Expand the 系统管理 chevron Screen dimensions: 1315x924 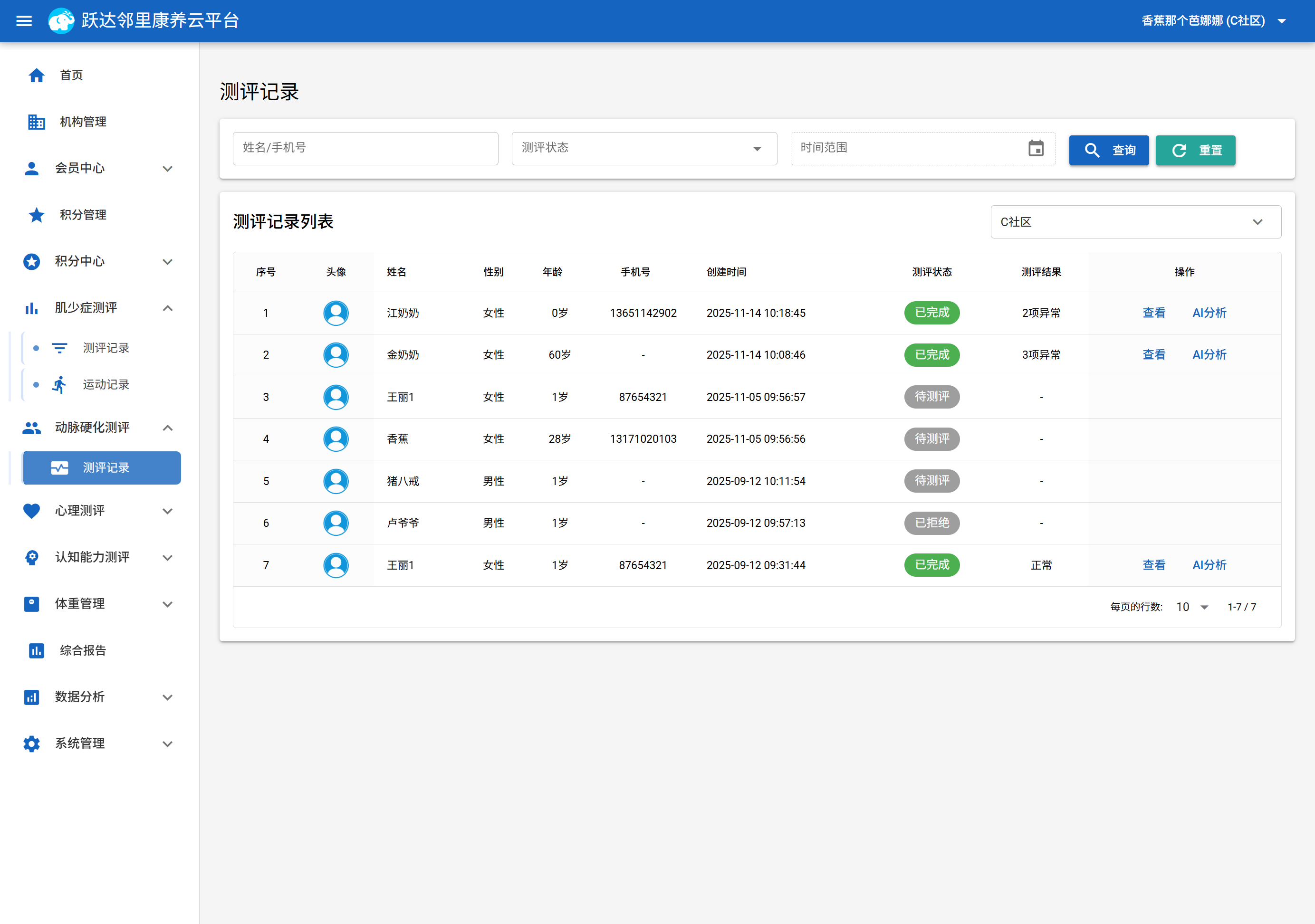pyautogui.click(x=167, y=743)
